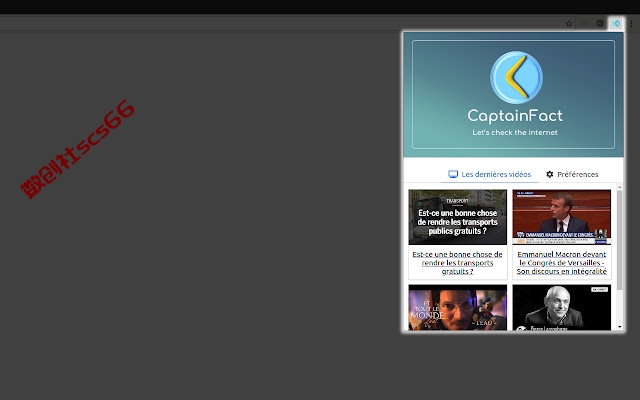The image size is (640, 400).
Task: Open the 'Et tout le monde' video thumbnail
Action: [x=458, y=308]
